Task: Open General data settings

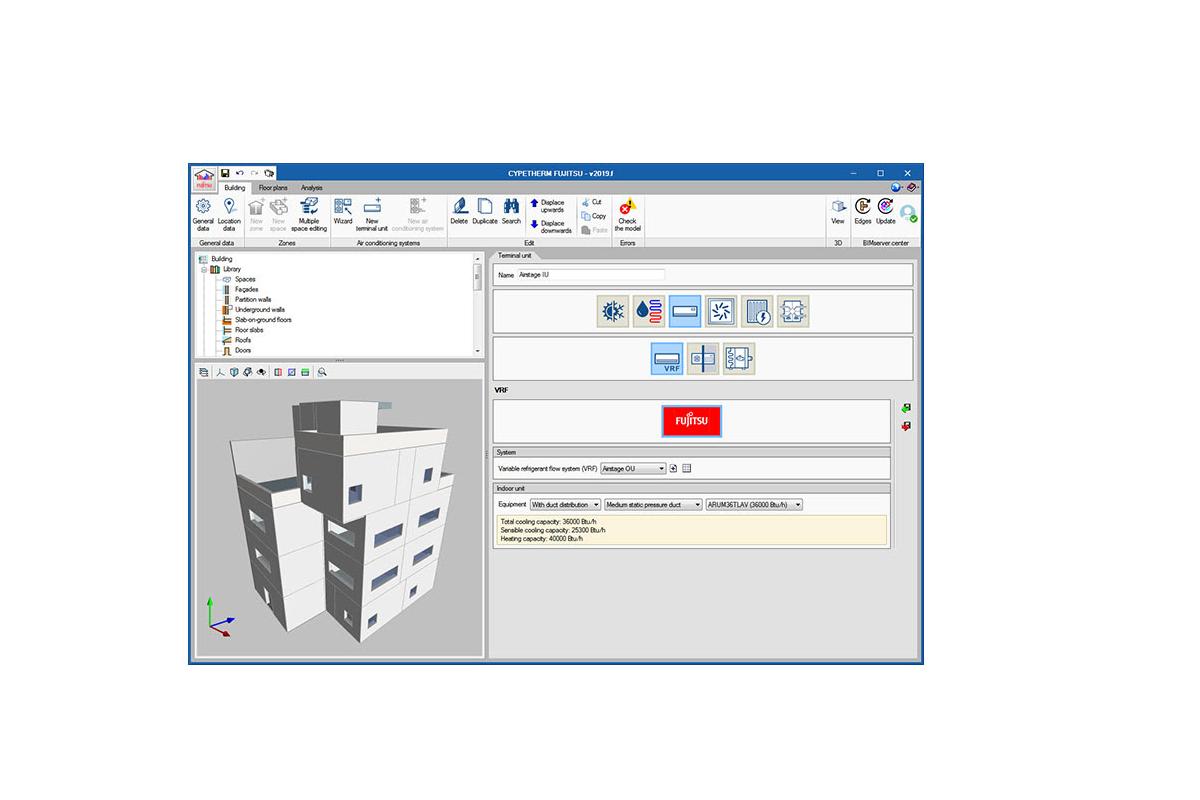Action: [x=203, y=214]
